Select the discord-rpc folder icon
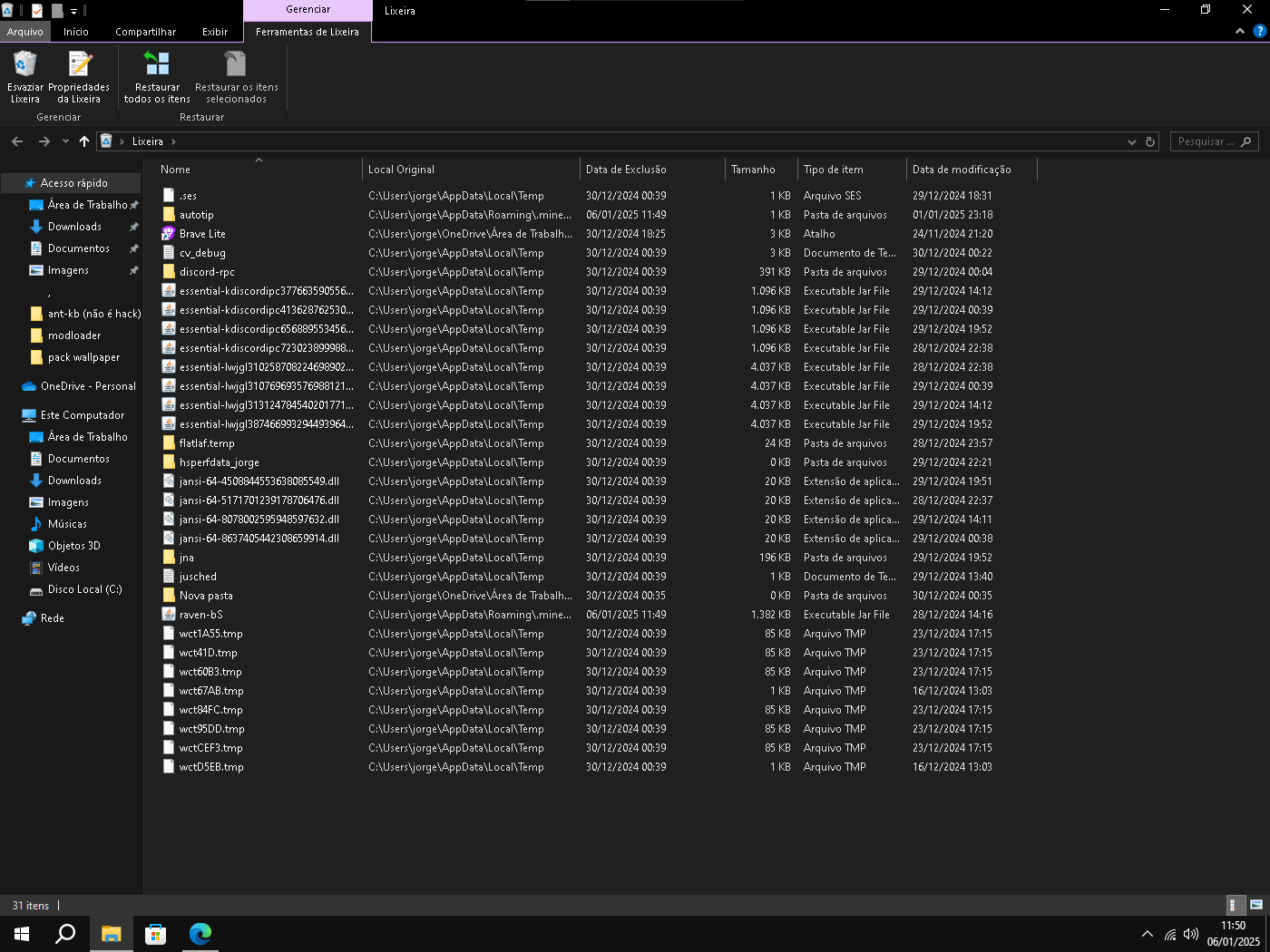Viewport: 1270px width, 952px height. point(168,272)
